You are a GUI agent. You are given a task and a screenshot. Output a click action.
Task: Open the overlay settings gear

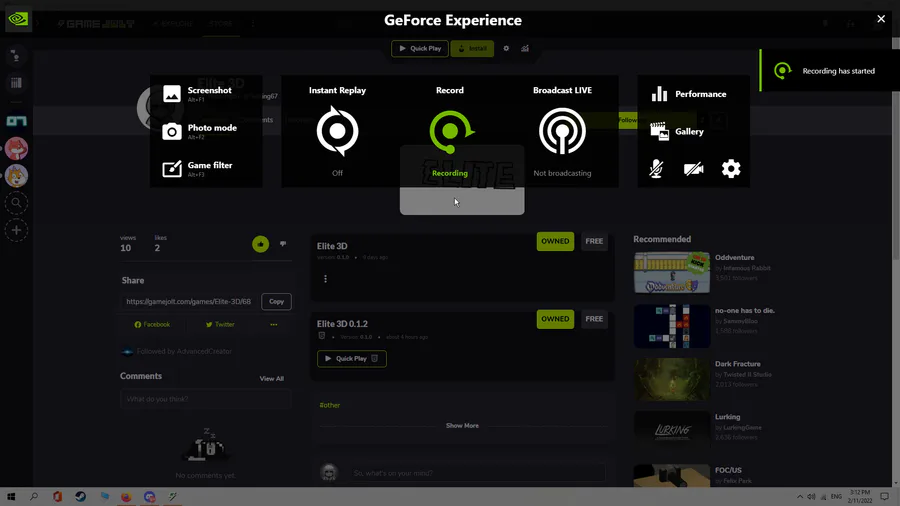point(731,169)
